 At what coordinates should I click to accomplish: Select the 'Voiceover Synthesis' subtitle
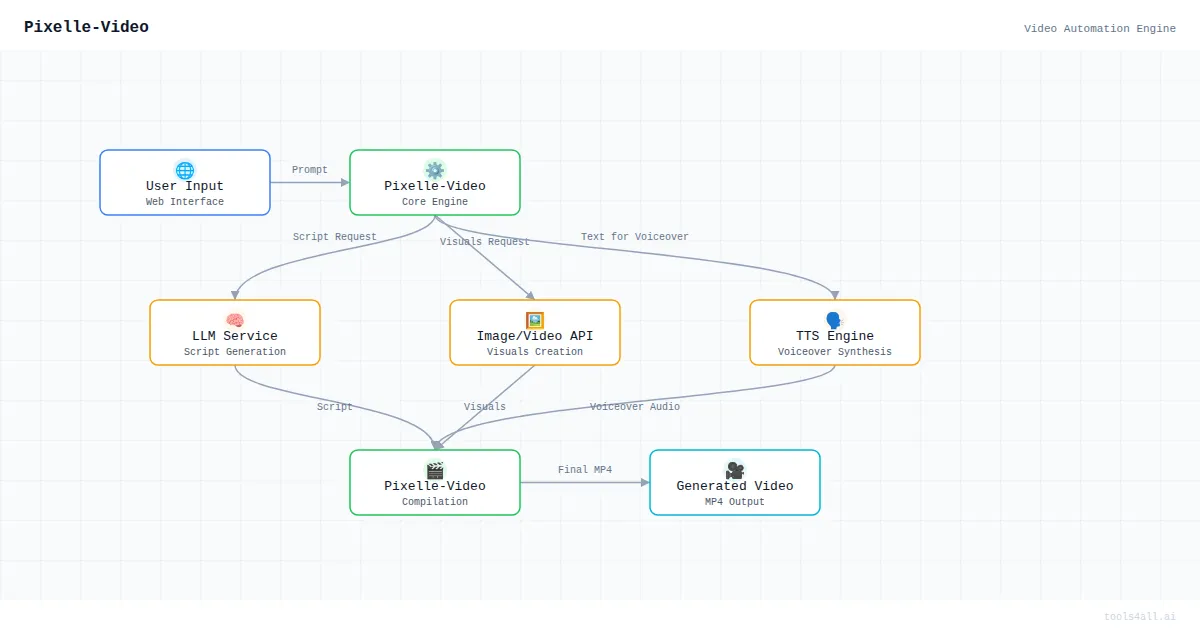point(835,352)
